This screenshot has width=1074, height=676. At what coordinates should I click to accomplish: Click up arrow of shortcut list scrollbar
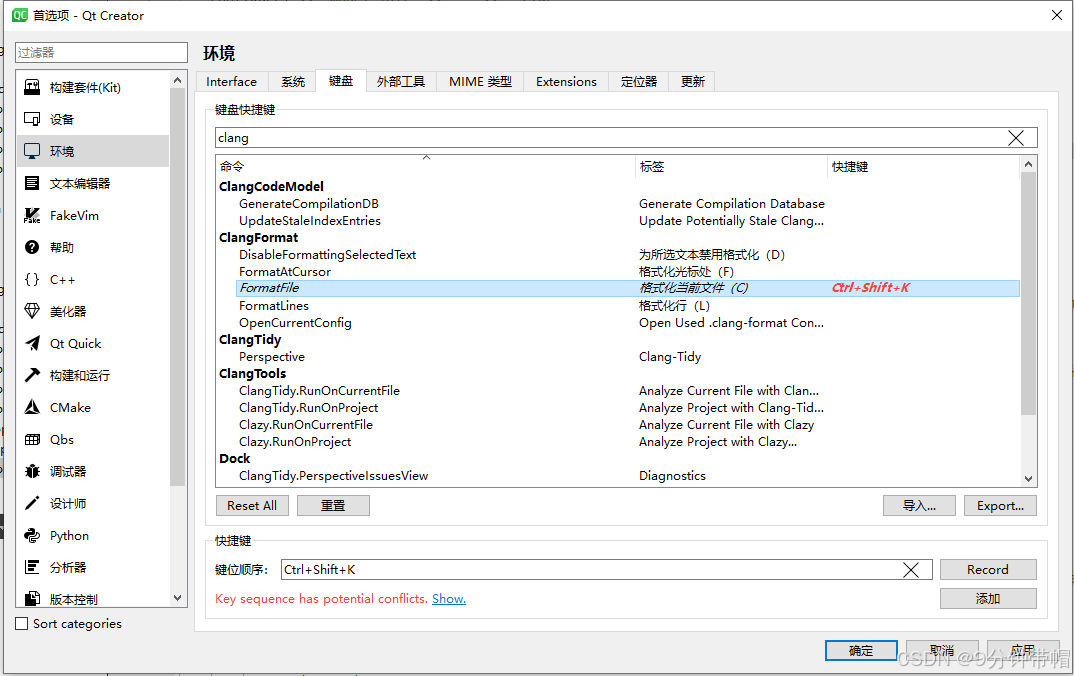tap(1028, 164)
